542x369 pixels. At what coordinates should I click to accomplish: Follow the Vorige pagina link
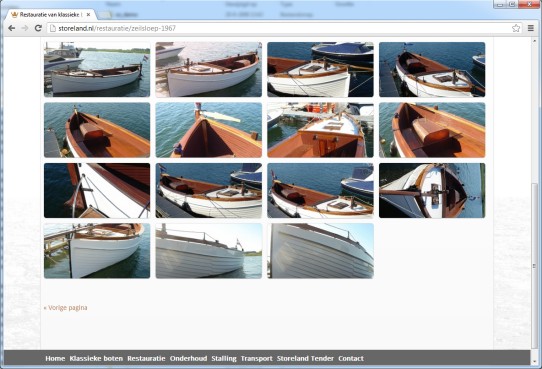click(x=65, y=308)
